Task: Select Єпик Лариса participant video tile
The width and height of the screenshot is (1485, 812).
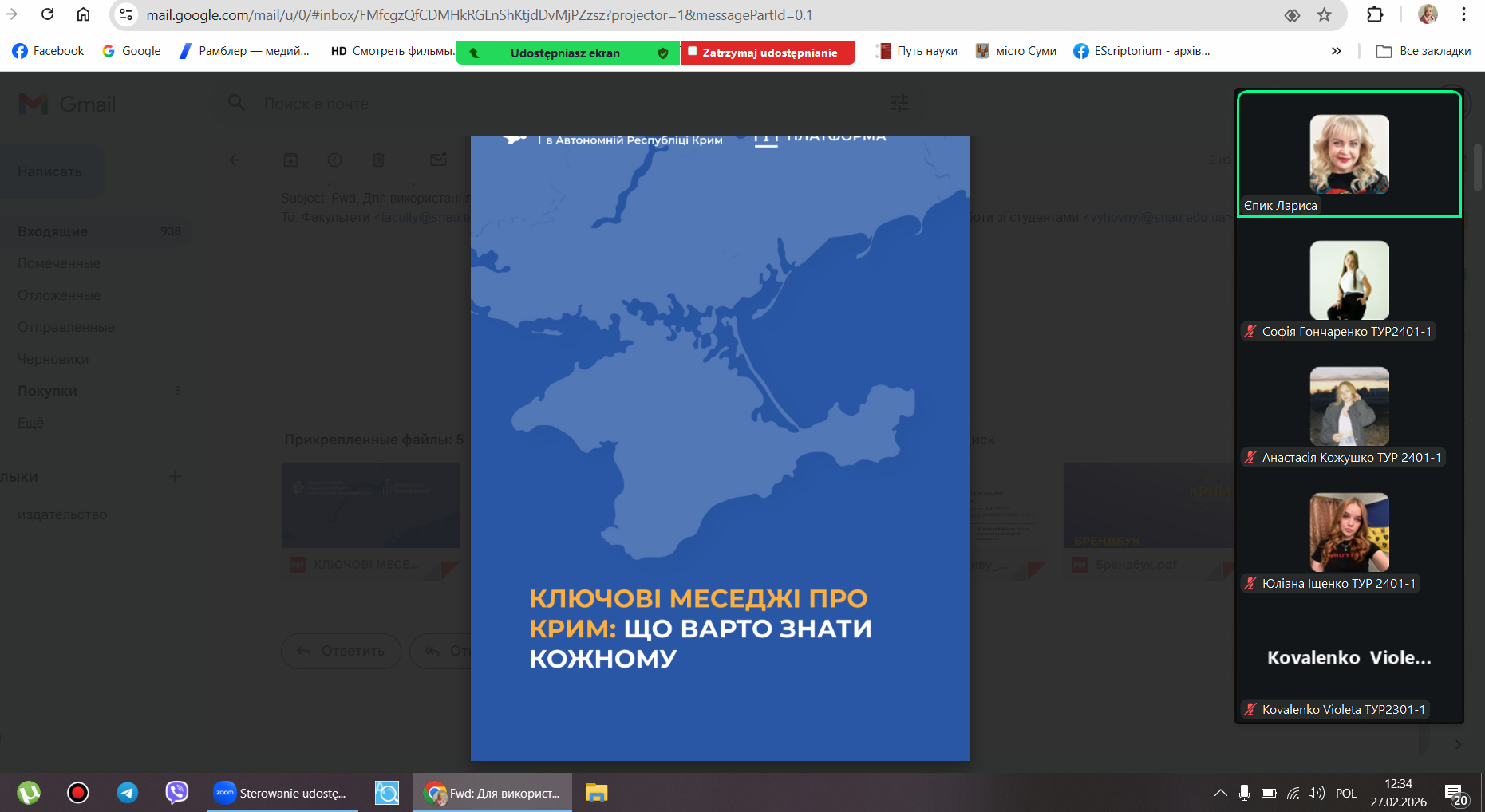Action: 1349,154
